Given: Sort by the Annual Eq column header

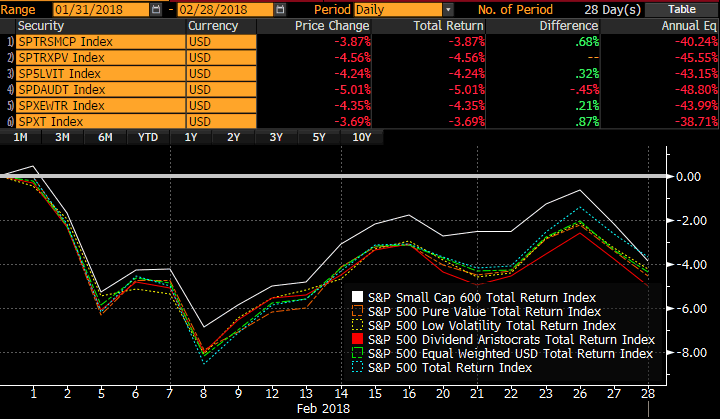Looking at the screenshot, I should coord(660,26).
